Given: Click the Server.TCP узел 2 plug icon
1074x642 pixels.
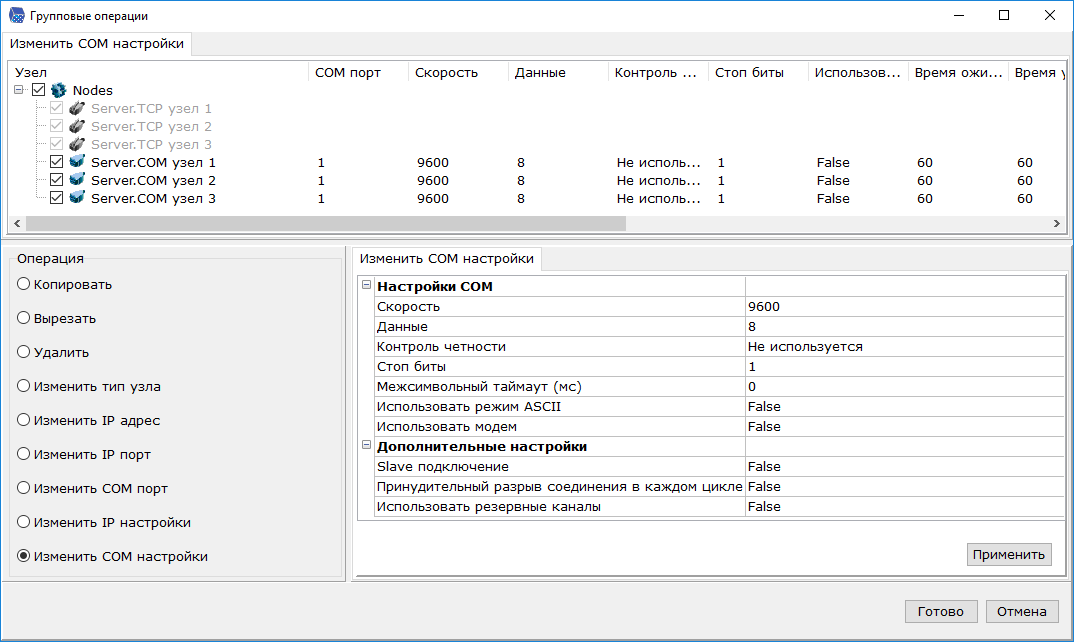Looking at the screenshot, I should coord(76,126).
